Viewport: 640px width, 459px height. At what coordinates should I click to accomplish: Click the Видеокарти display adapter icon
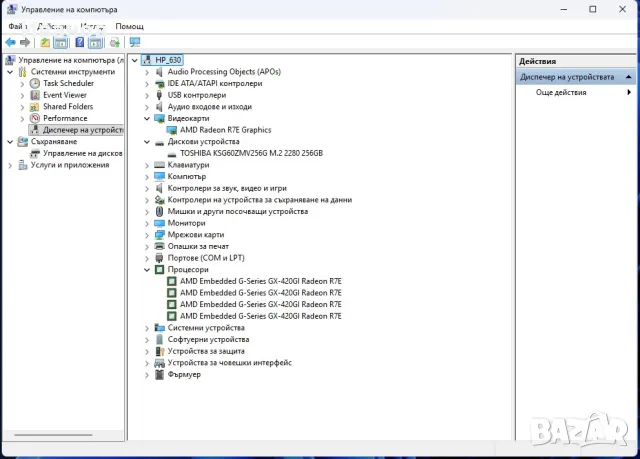click(x=159, y=118)
